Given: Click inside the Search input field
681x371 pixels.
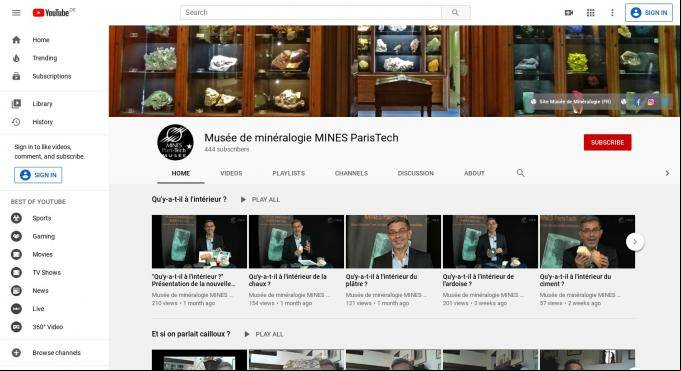Looking at the screenshot, I should [311, 13].
